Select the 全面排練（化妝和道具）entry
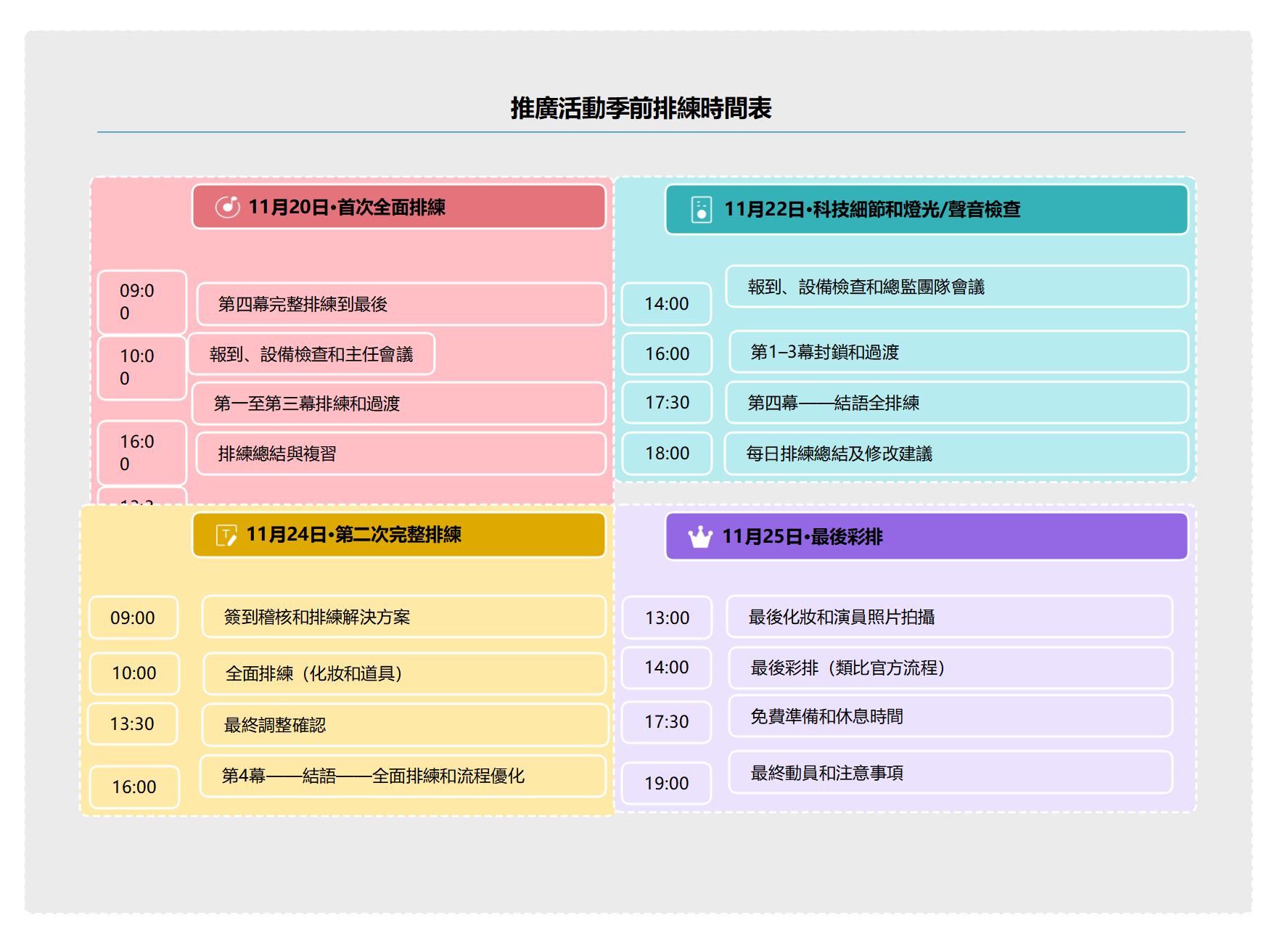The image size is (1277, 952). point(403,673)
